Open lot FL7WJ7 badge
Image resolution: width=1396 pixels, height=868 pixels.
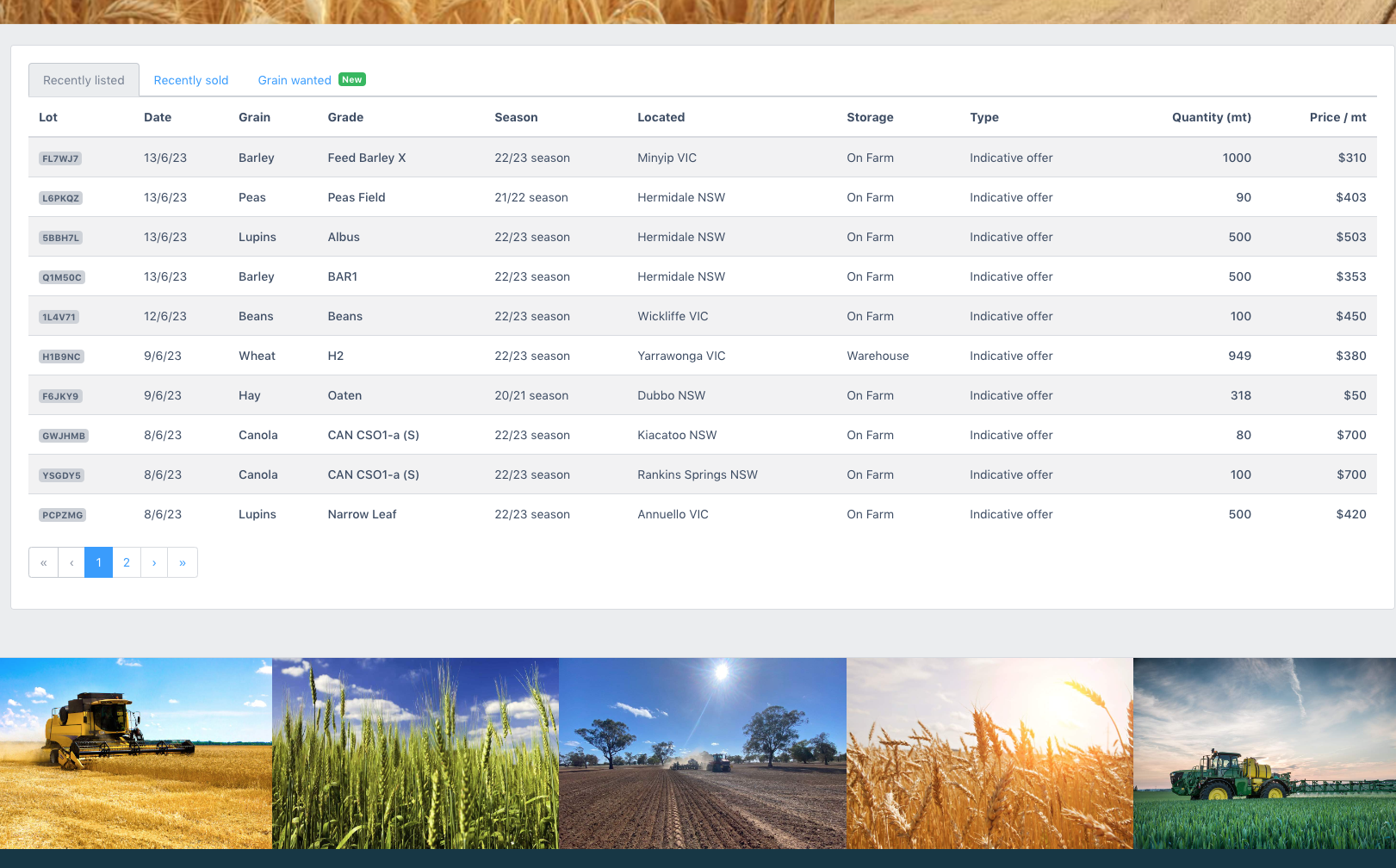pos(60,158)
